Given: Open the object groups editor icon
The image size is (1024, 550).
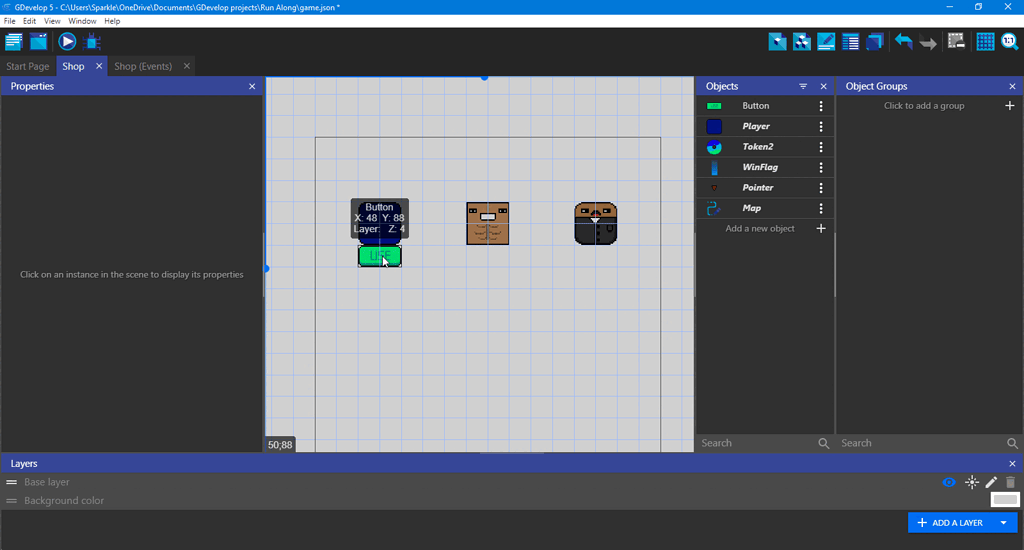Looking at the screenshot, I should pyautogui.click(x=801, y=42).
